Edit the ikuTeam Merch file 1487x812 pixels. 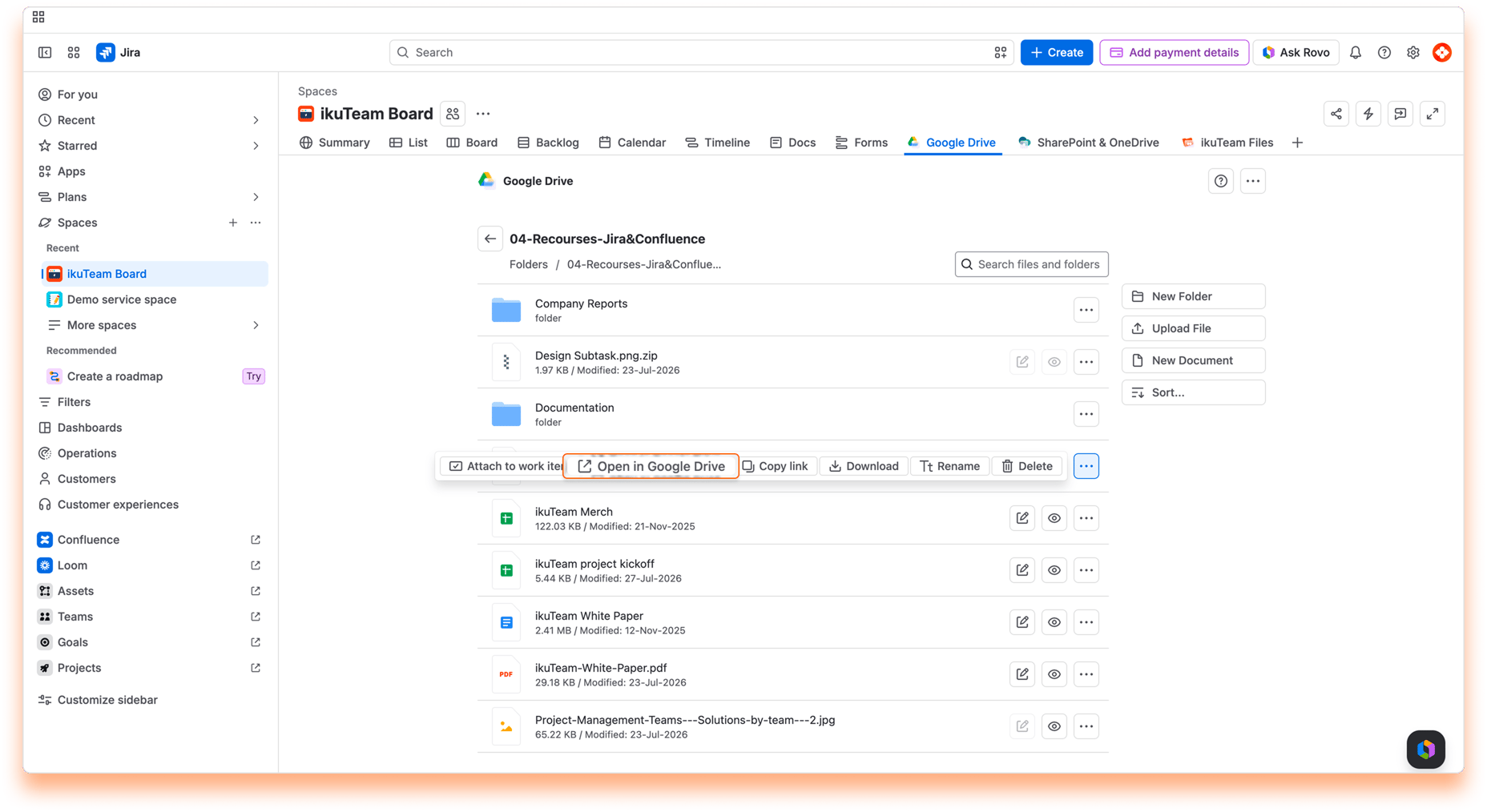click(x=1022, y=518)
